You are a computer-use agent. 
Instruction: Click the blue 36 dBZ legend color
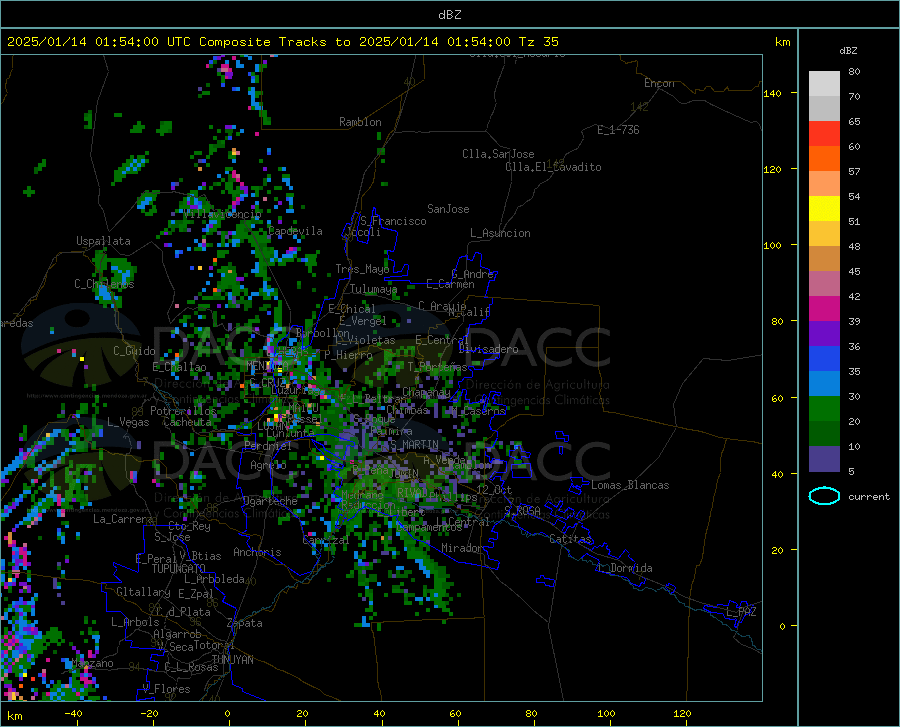click(824, 359)
